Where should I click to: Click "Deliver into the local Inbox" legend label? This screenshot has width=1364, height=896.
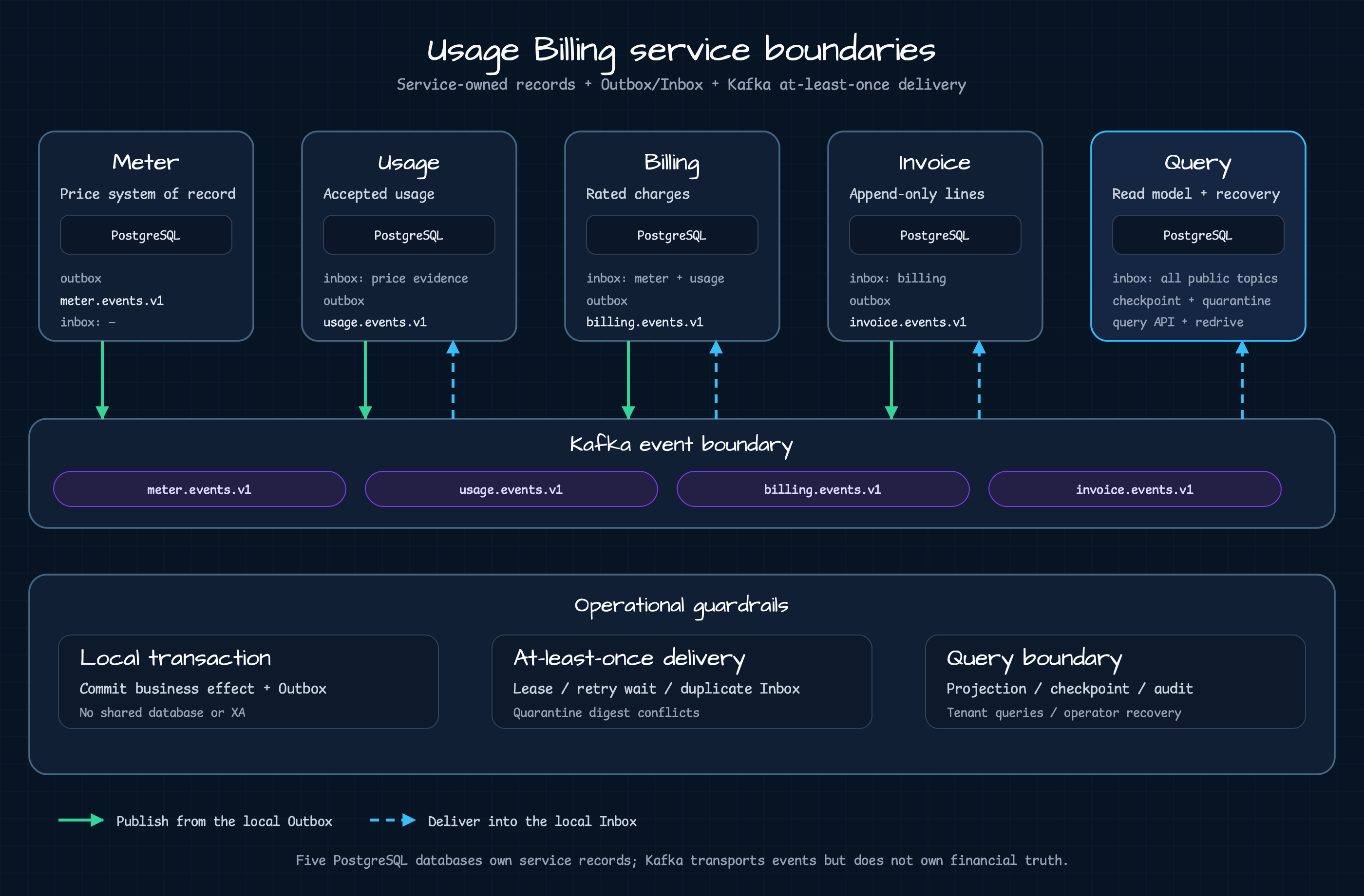coord(532,821)
